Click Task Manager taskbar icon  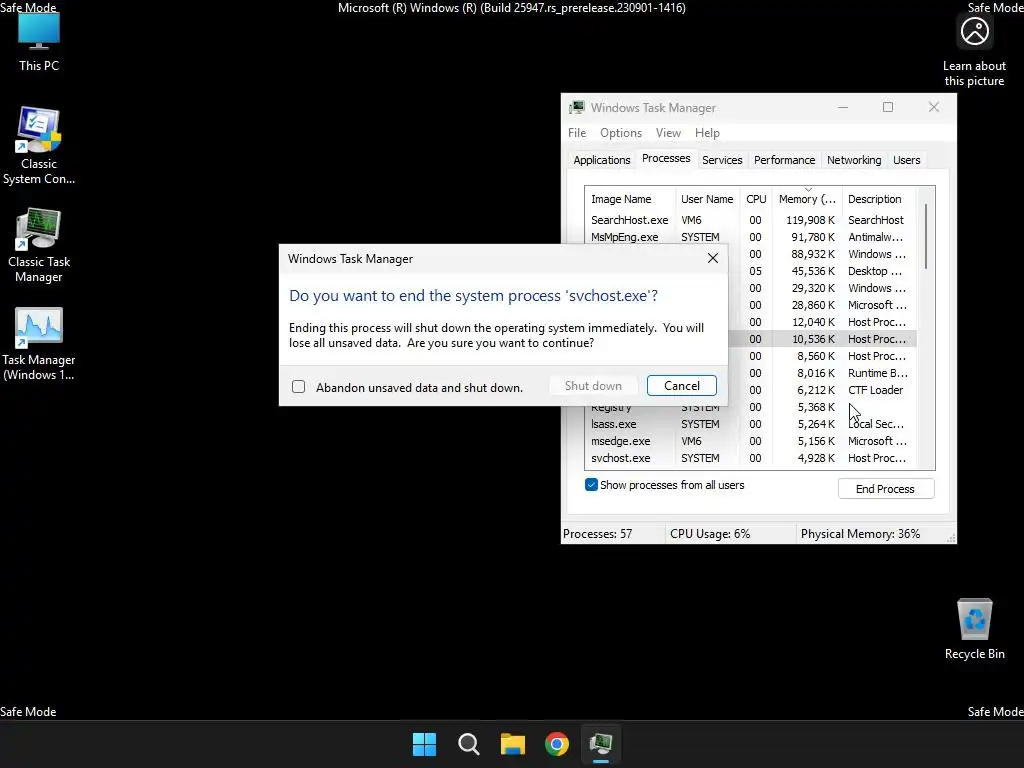[x=601, y=744]
